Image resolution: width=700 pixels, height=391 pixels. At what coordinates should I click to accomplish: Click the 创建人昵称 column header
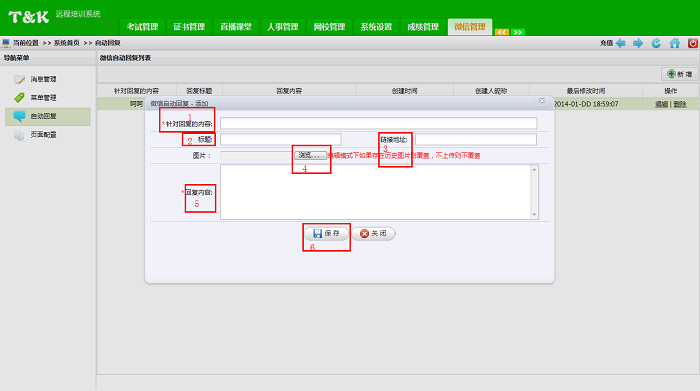491,91
